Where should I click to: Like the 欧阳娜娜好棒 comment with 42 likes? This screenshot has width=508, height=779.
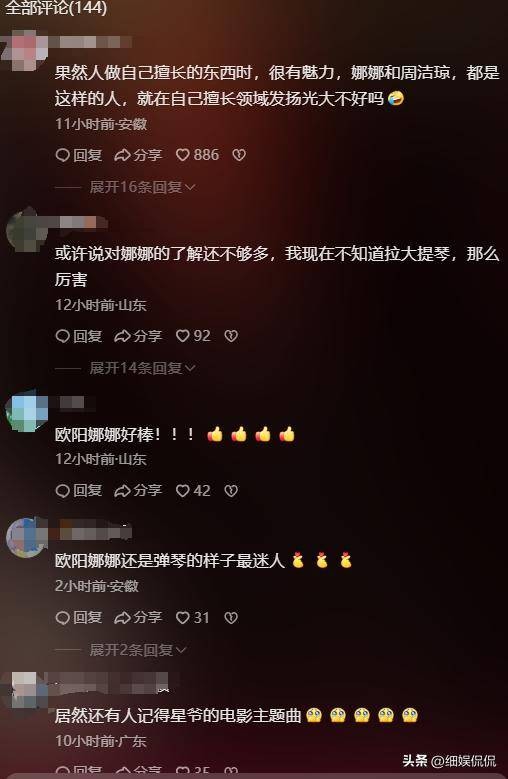pyautogui.click(x=193, y=491)
